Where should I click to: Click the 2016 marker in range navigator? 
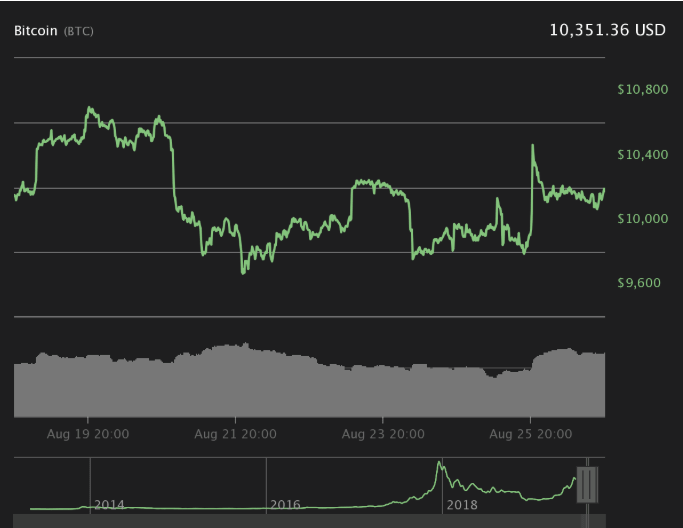coord(285,504)
